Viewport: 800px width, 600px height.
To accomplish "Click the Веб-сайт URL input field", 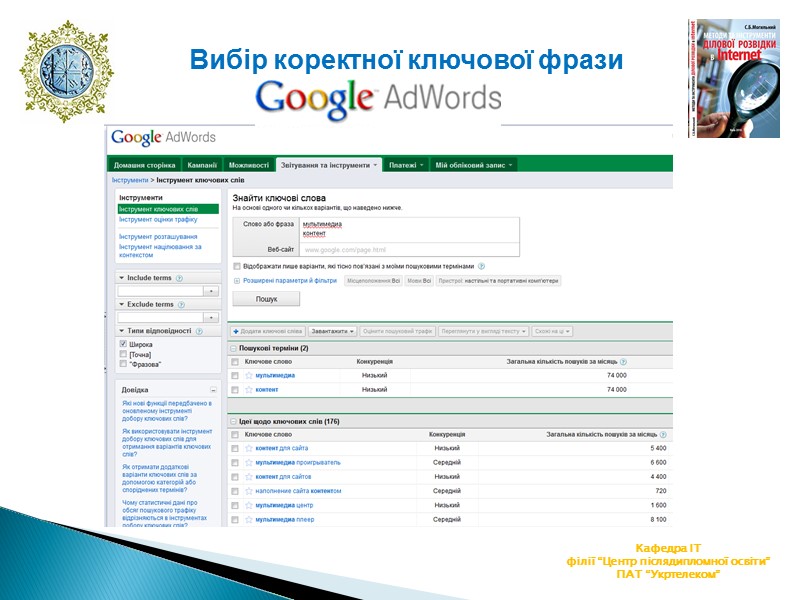I will pos(409,250).
